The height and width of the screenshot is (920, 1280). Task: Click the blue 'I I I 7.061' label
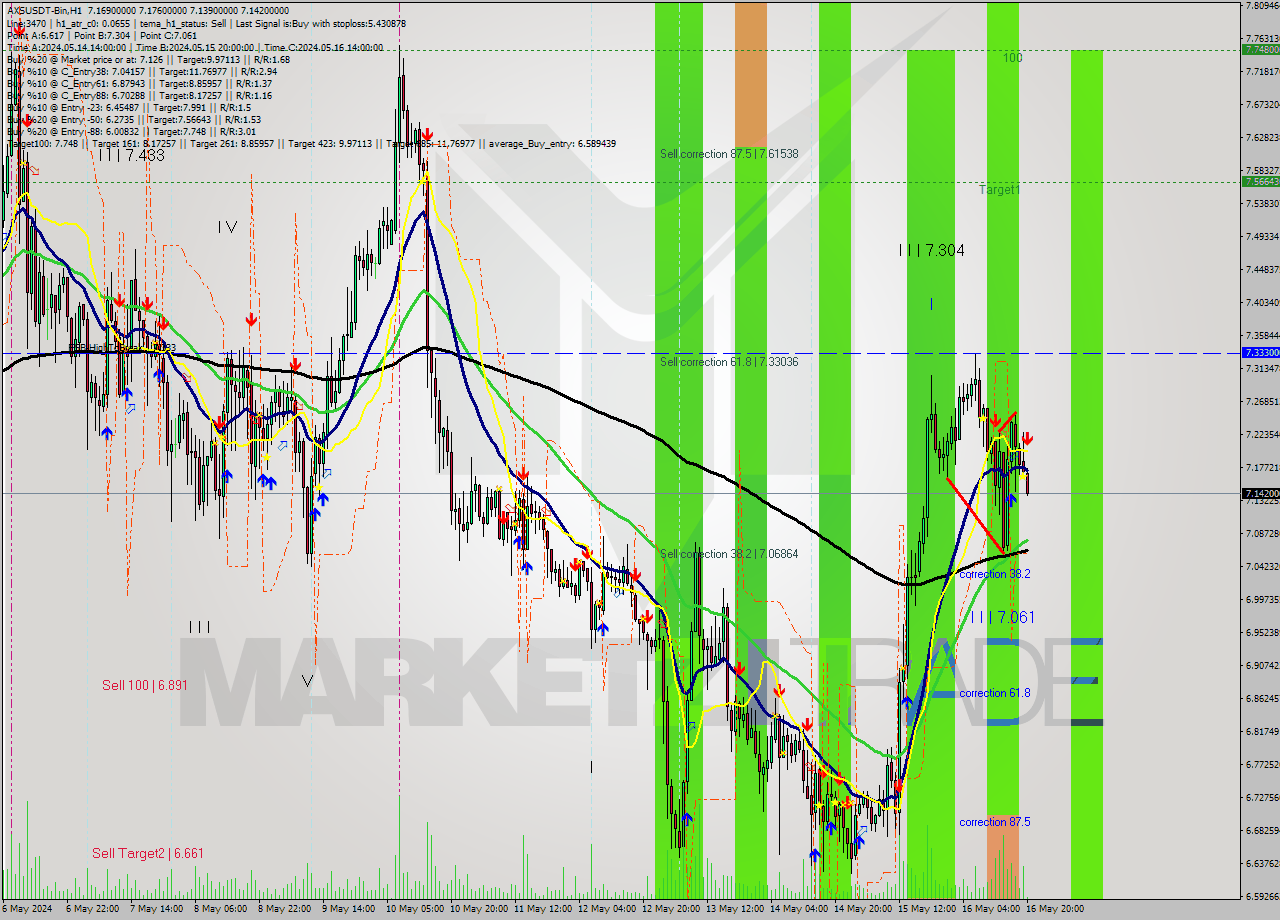coord(1002,617)
